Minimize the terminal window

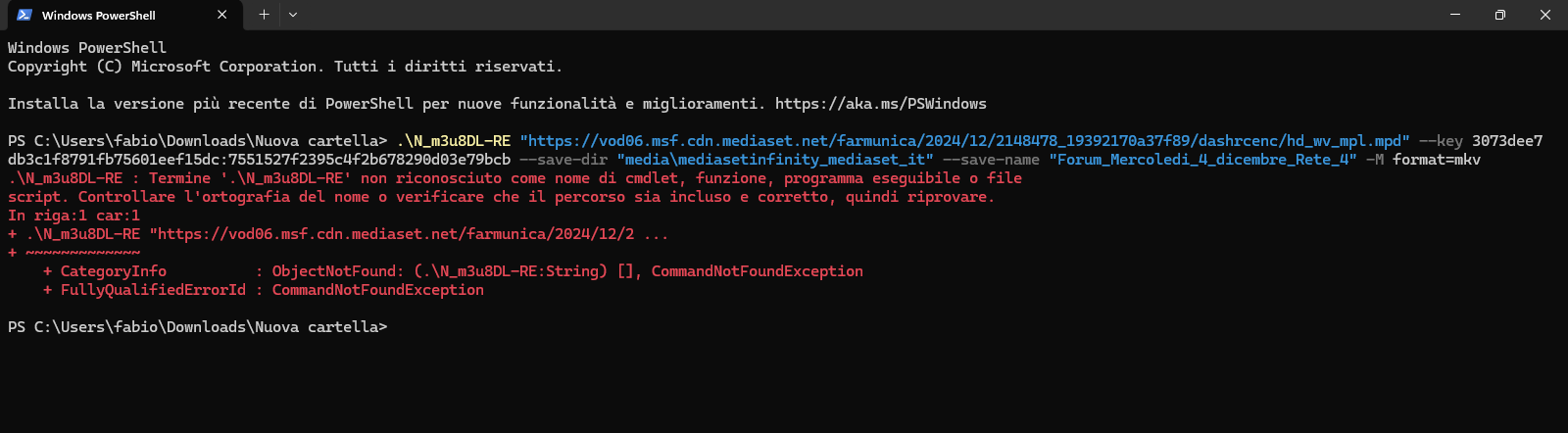pos(1454,15)
